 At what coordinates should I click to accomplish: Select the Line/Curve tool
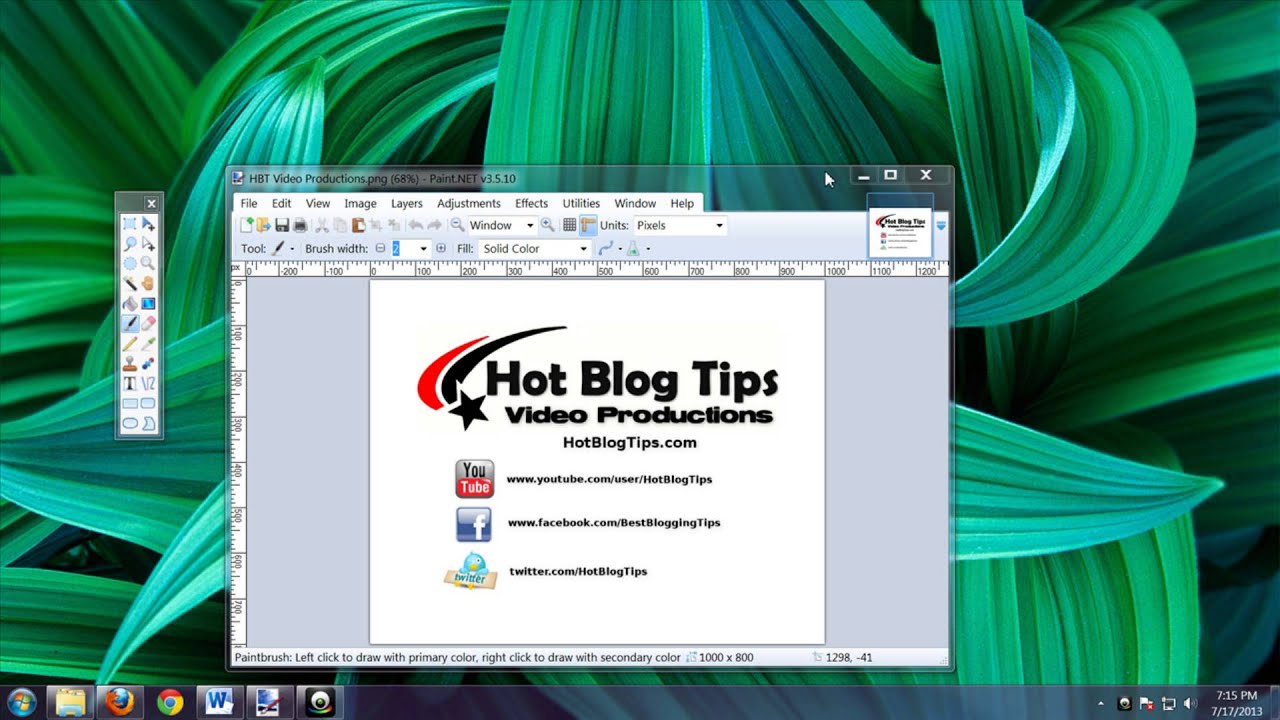[148, 384]
